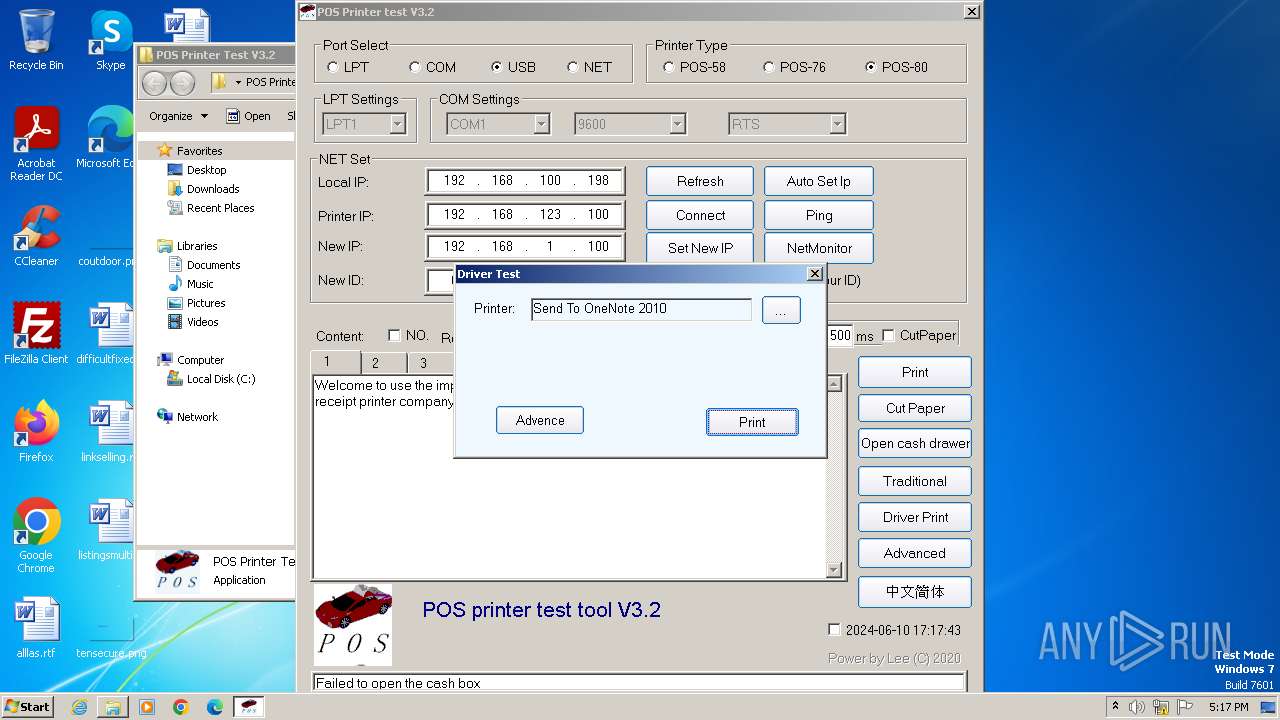Click the Start button
This screenshot has height=720, width=1280.
(x=28, y=706)
